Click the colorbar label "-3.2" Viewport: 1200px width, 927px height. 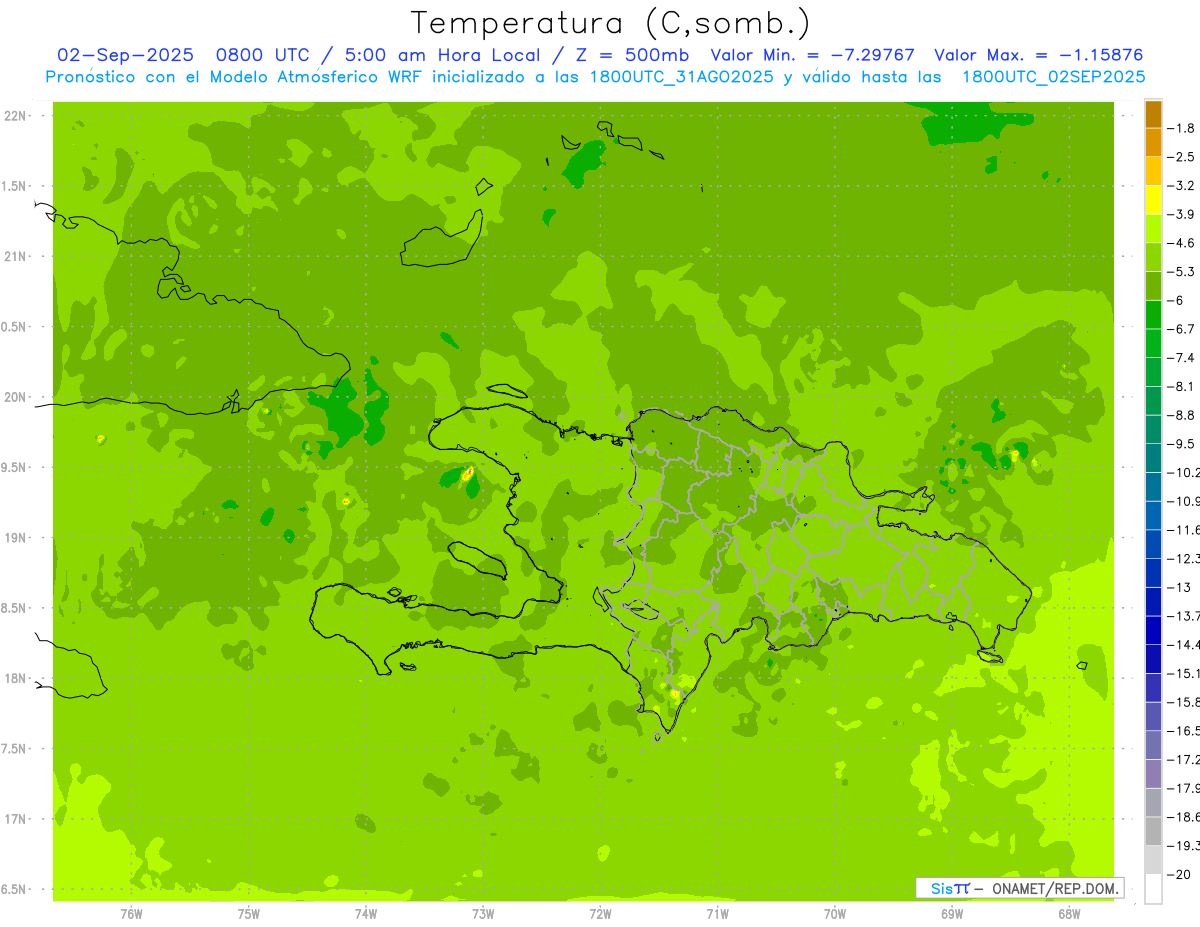coord(1183,186)
